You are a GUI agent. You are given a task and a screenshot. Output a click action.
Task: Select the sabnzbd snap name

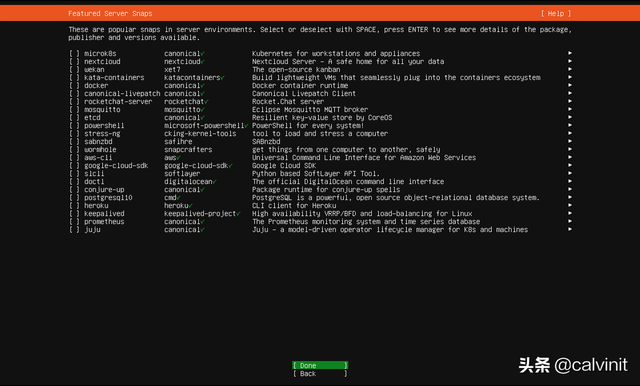coord(98,142)
